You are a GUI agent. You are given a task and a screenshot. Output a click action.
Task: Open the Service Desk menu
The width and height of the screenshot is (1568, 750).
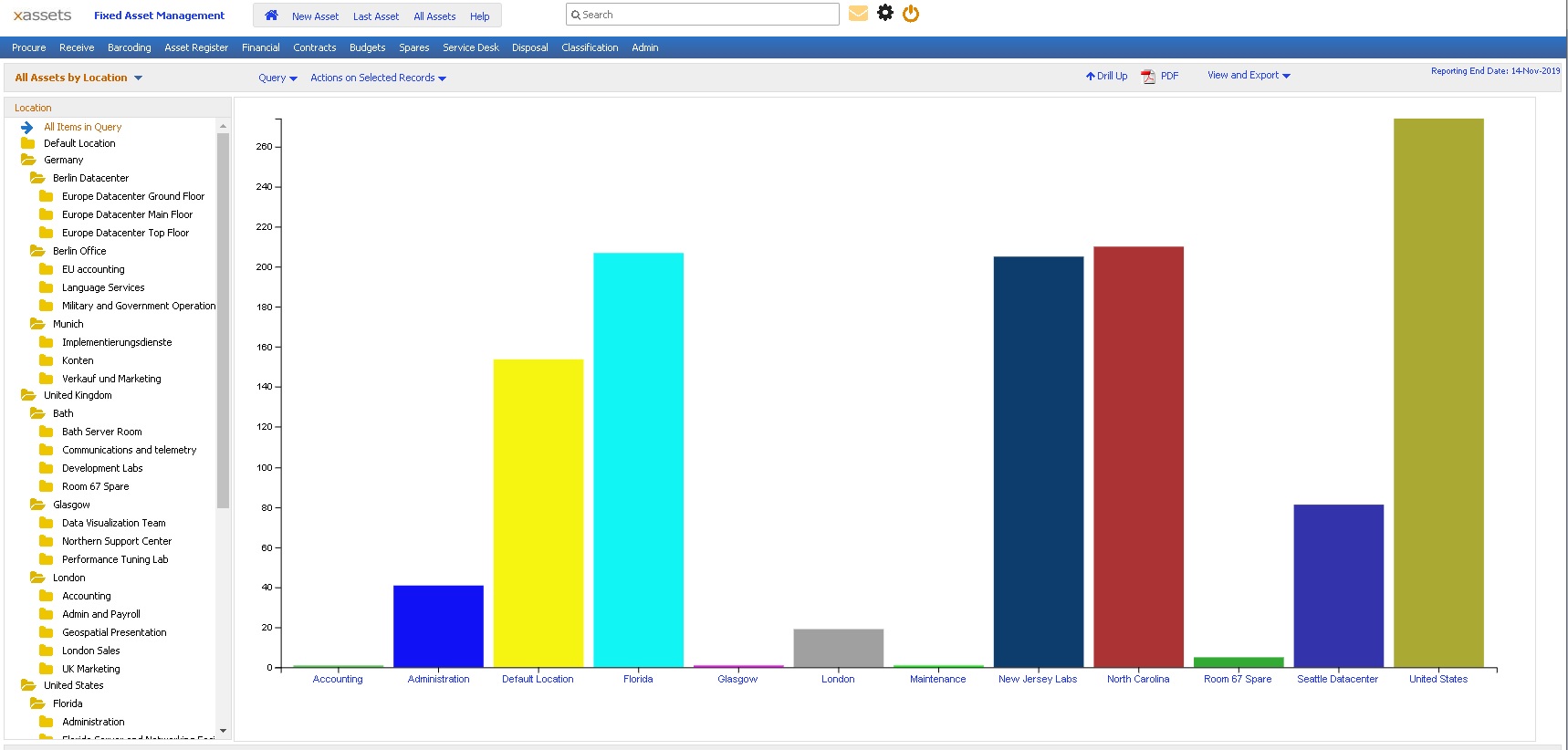click(x=470, y=47)
